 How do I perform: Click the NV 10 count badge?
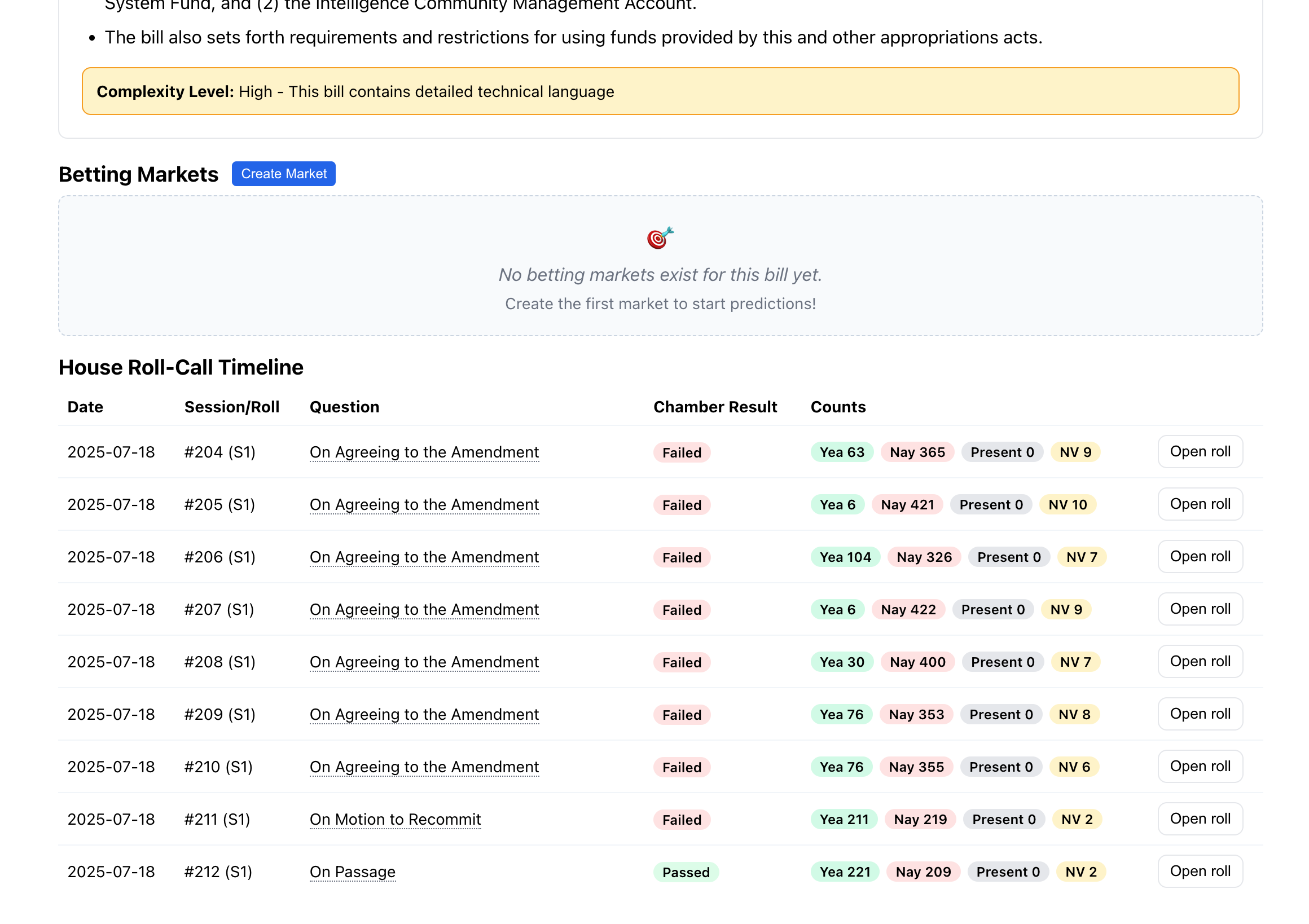1068,505
